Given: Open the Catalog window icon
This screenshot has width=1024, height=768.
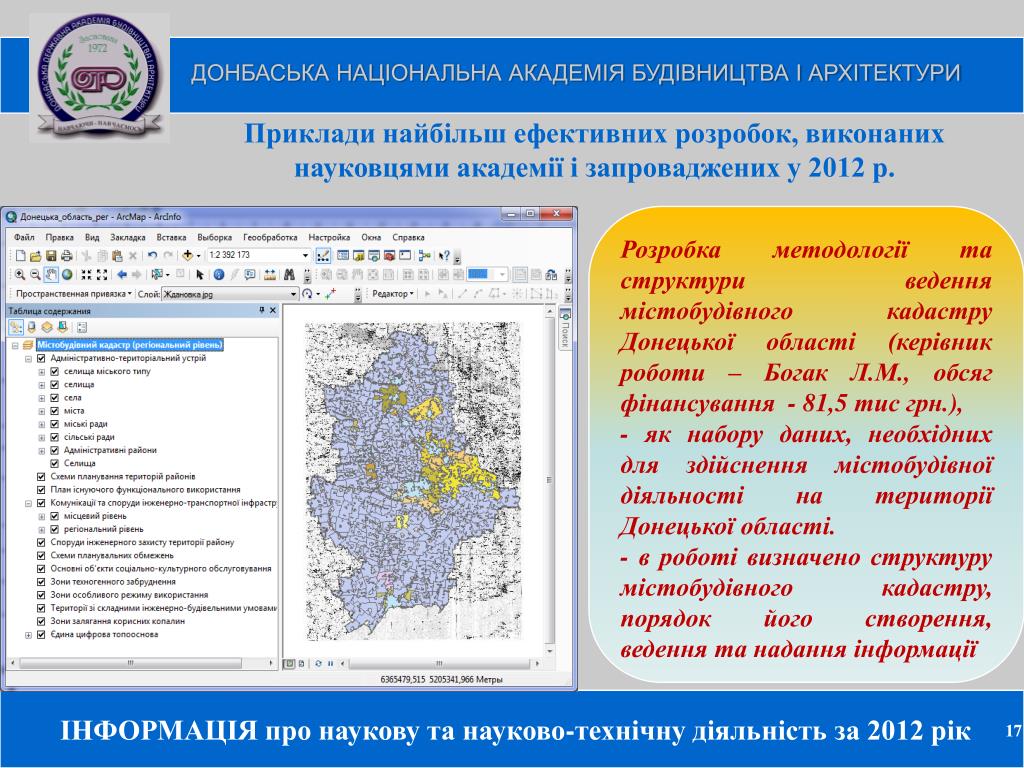Looking at the screenshot, I should click(359, 255).
